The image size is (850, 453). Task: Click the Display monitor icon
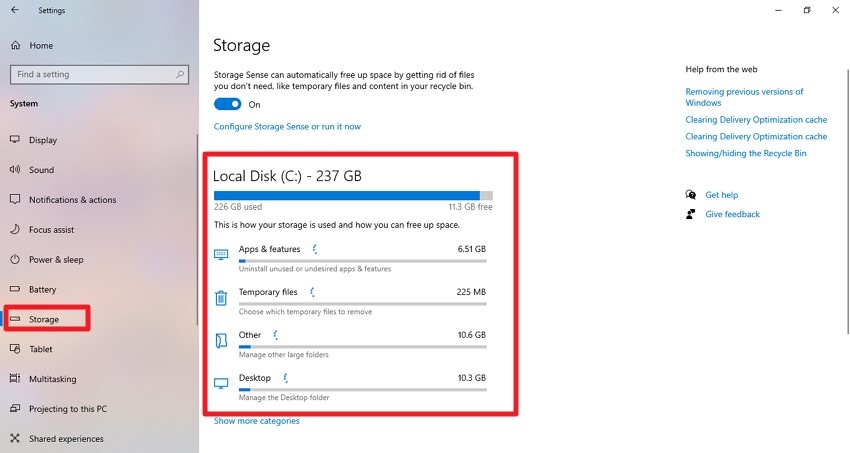15,140
